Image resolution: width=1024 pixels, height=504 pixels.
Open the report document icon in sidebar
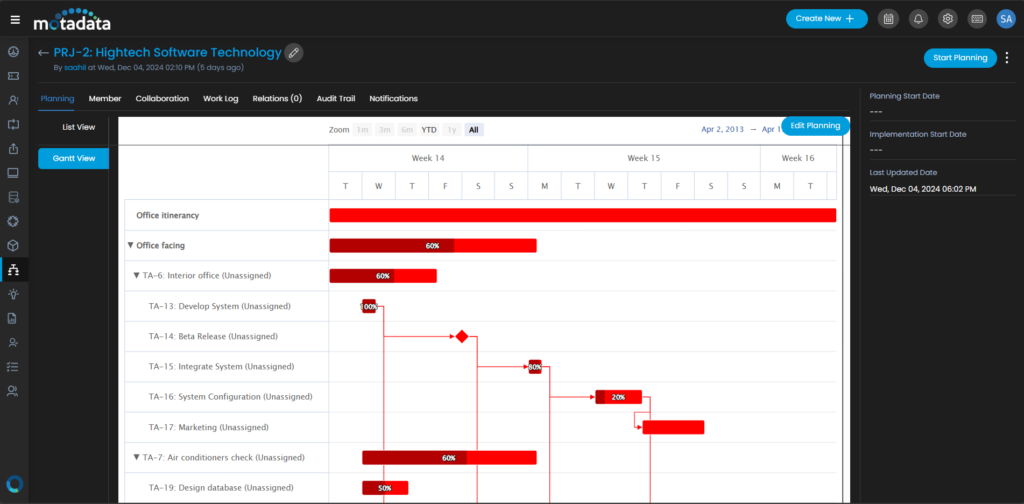[x=13, y=319]
